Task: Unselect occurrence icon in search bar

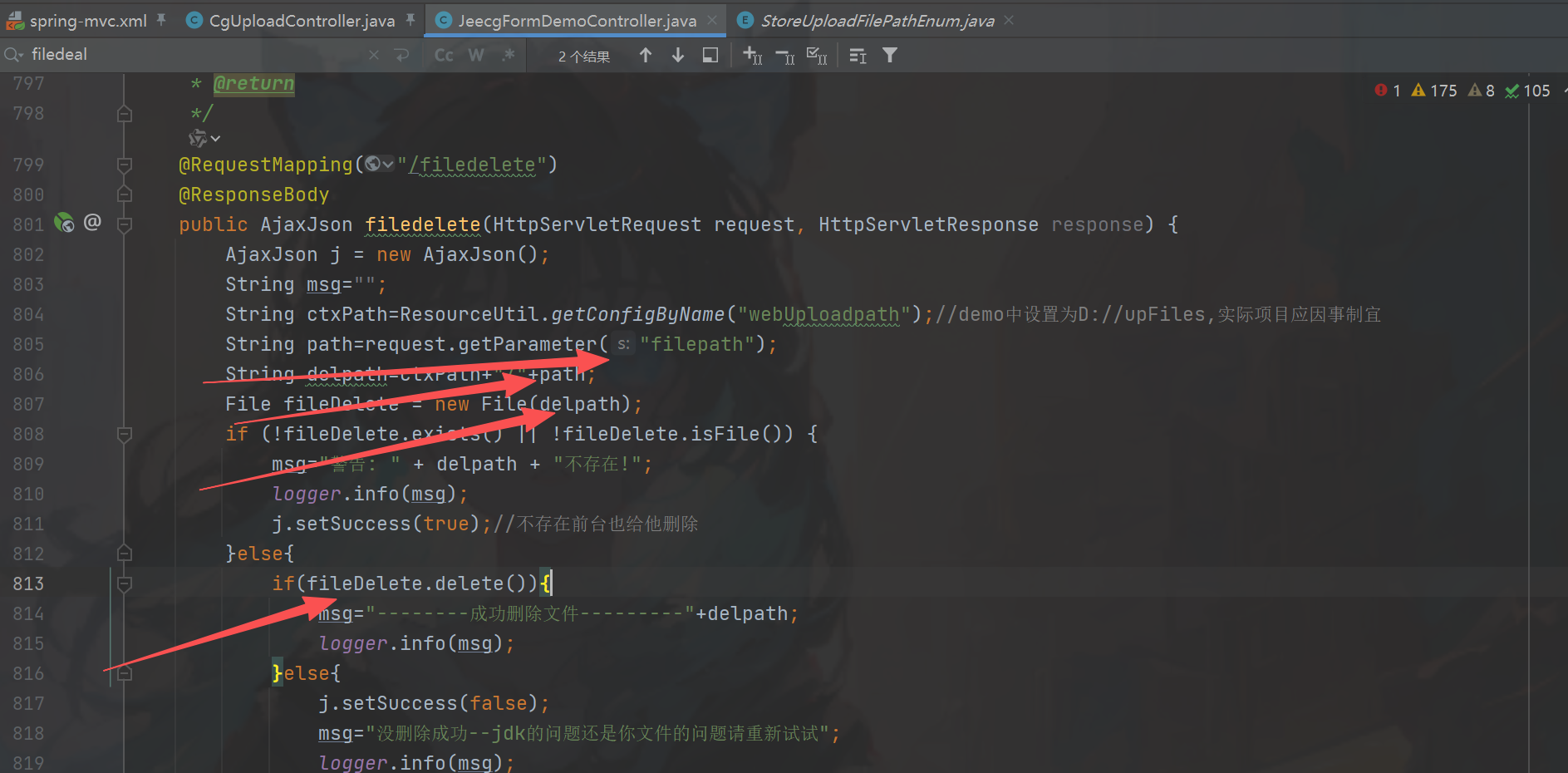Action: point(784,55)
